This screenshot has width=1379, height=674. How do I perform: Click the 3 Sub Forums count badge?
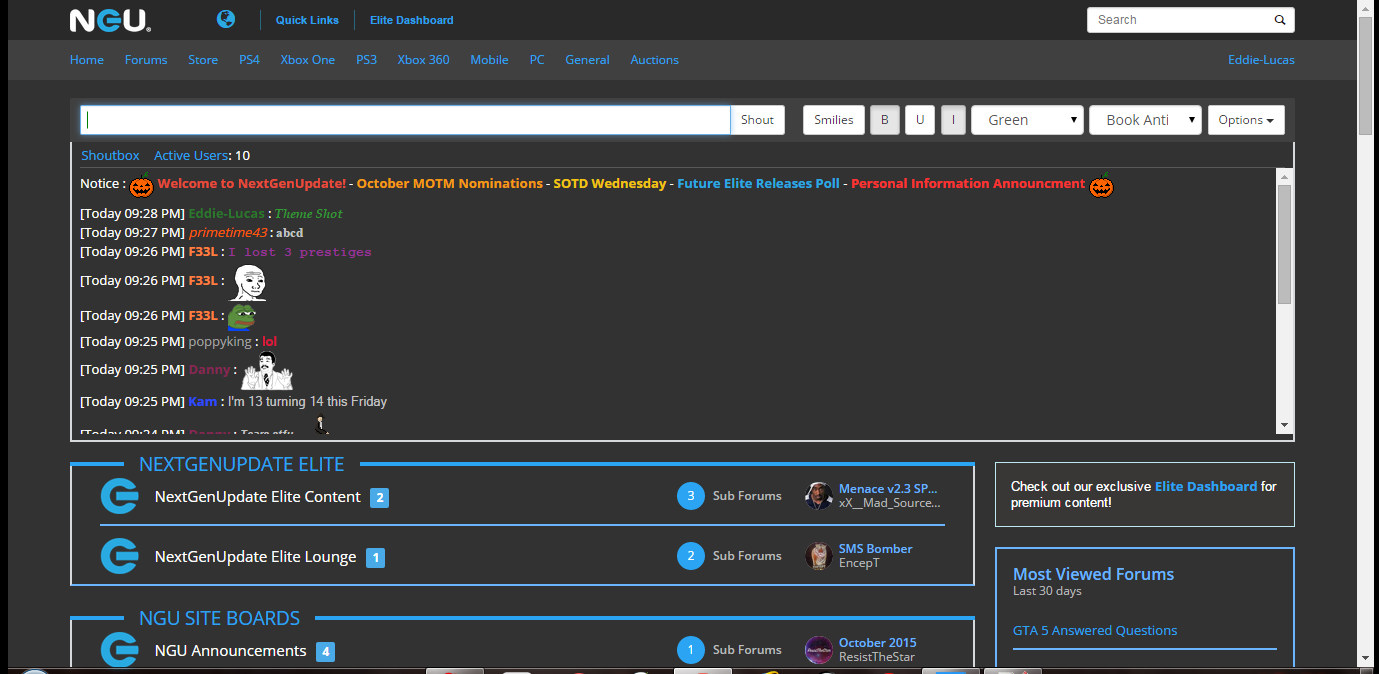(x=690, y=496)
